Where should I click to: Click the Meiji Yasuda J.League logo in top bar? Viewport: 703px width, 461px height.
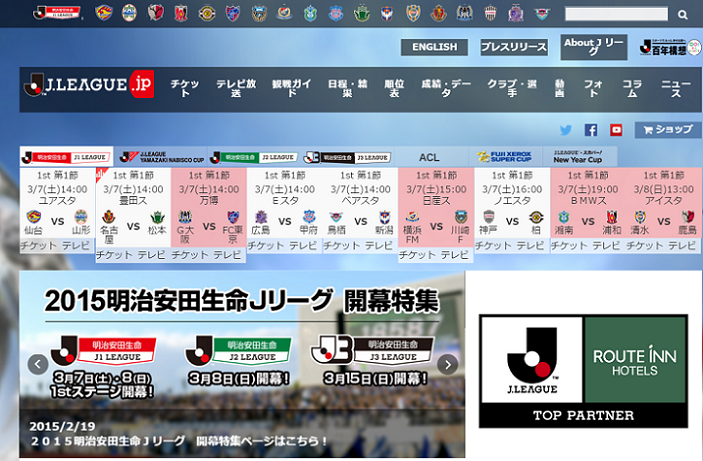(57, 13)
